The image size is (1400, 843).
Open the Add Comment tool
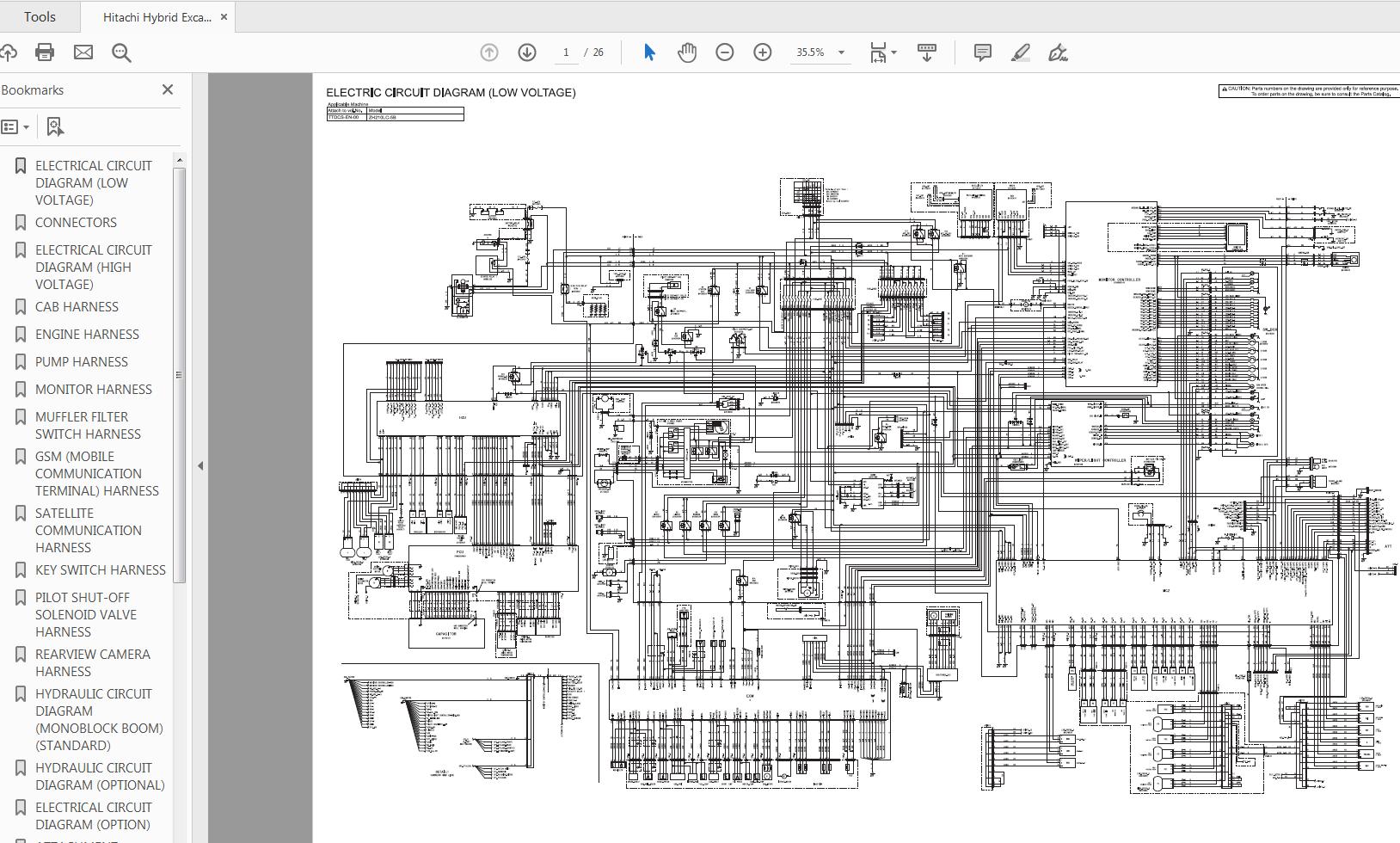tap(981, 52)
